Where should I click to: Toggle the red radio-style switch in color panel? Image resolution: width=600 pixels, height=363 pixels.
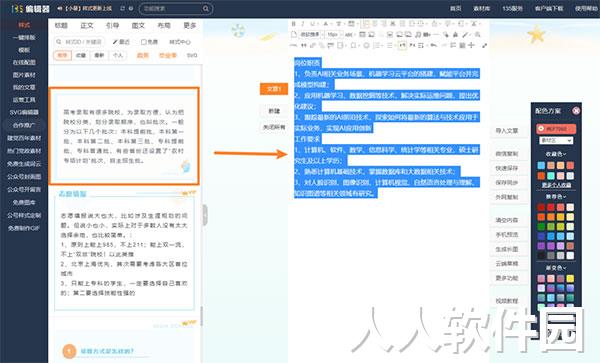pyautogui.click(x=541, y=129)
